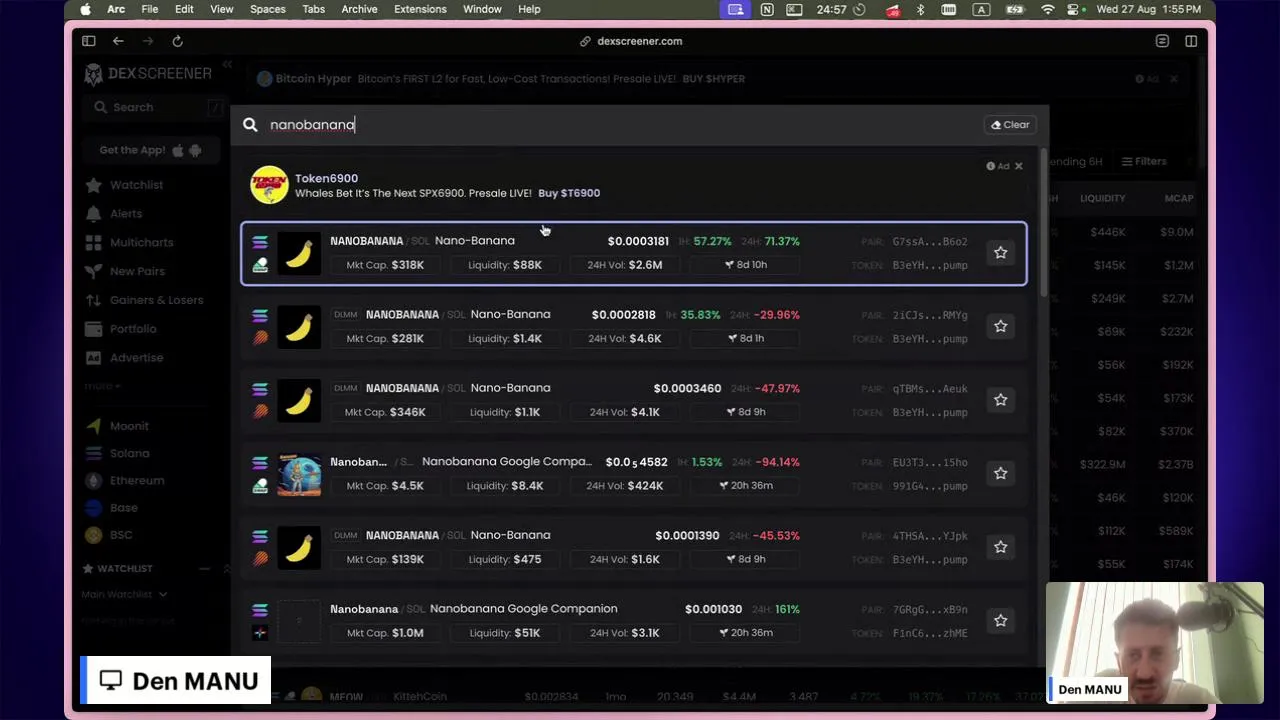Open the Spaces menu
This screenshot has width=1280, height=720.
click(x=267, y=9)
